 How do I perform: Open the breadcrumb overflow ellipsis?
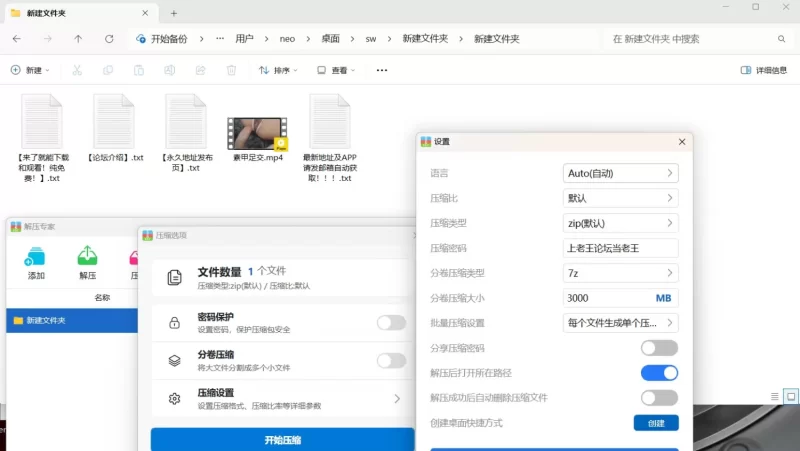pyautogui.click(x=220, y=39)
